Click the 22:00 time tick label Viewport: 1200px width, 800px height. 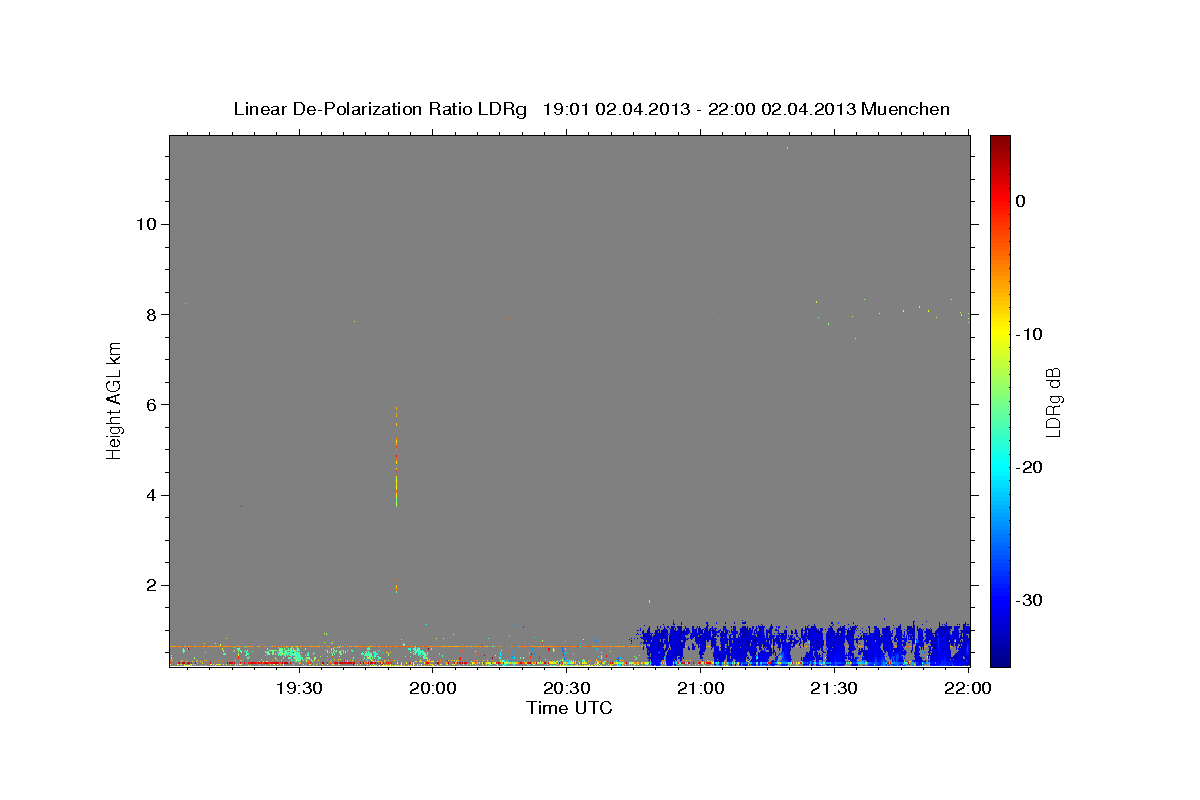(967, 688)
